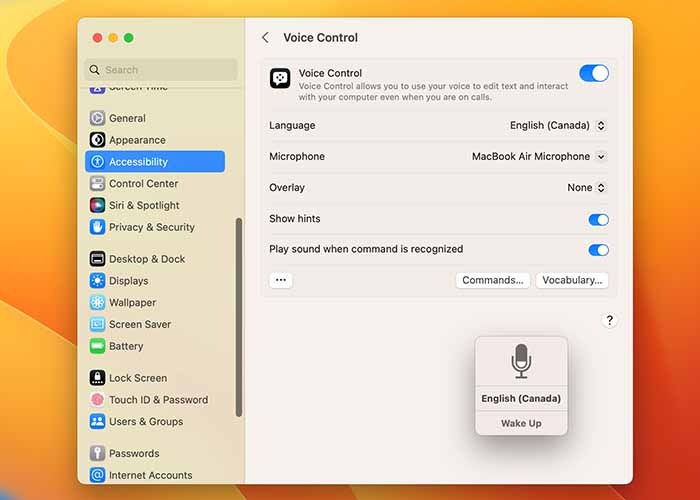This screenshot has height=500, width=700.
Task: Open the Language English (Canada) dropdown
Action: tap(558, 125)
